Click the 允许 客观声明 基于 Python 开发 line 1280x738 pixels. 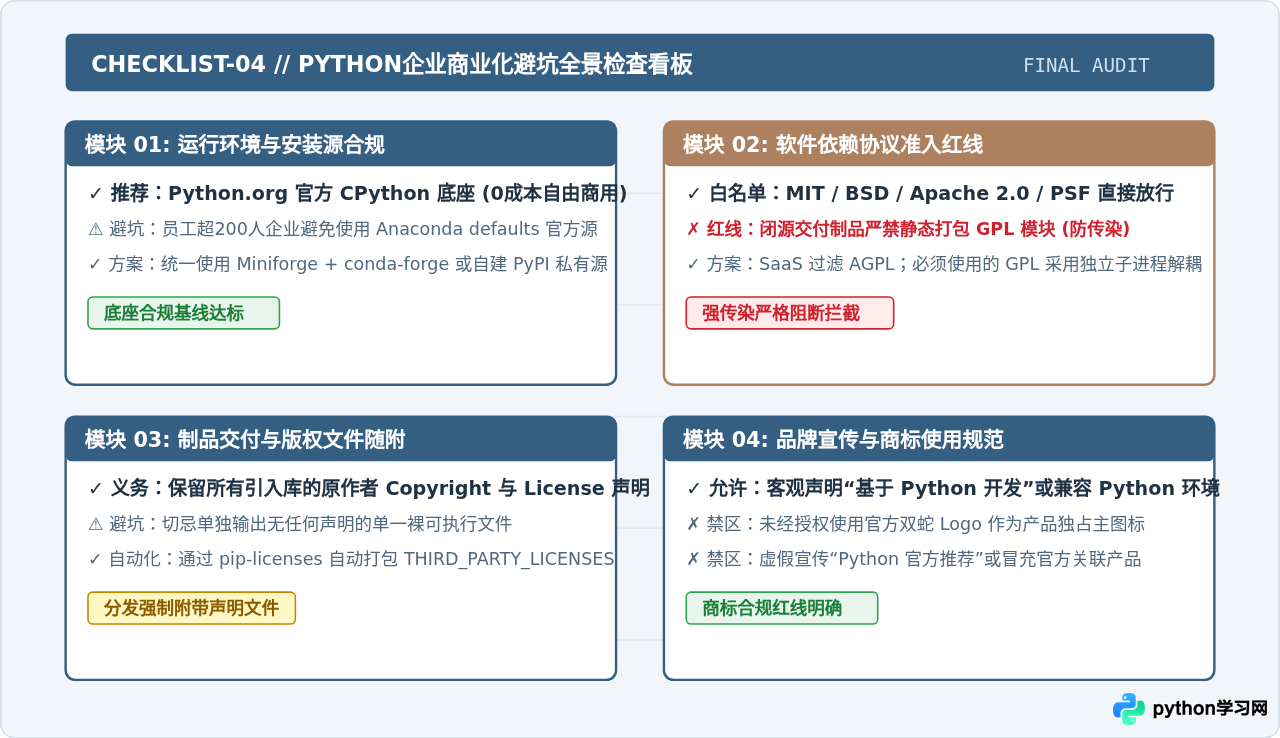[953, 489]
